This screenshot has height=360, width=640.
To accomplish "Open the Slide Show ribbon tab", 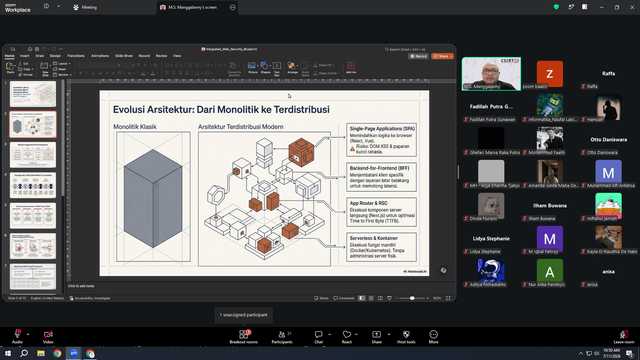I will coord(124,56).
